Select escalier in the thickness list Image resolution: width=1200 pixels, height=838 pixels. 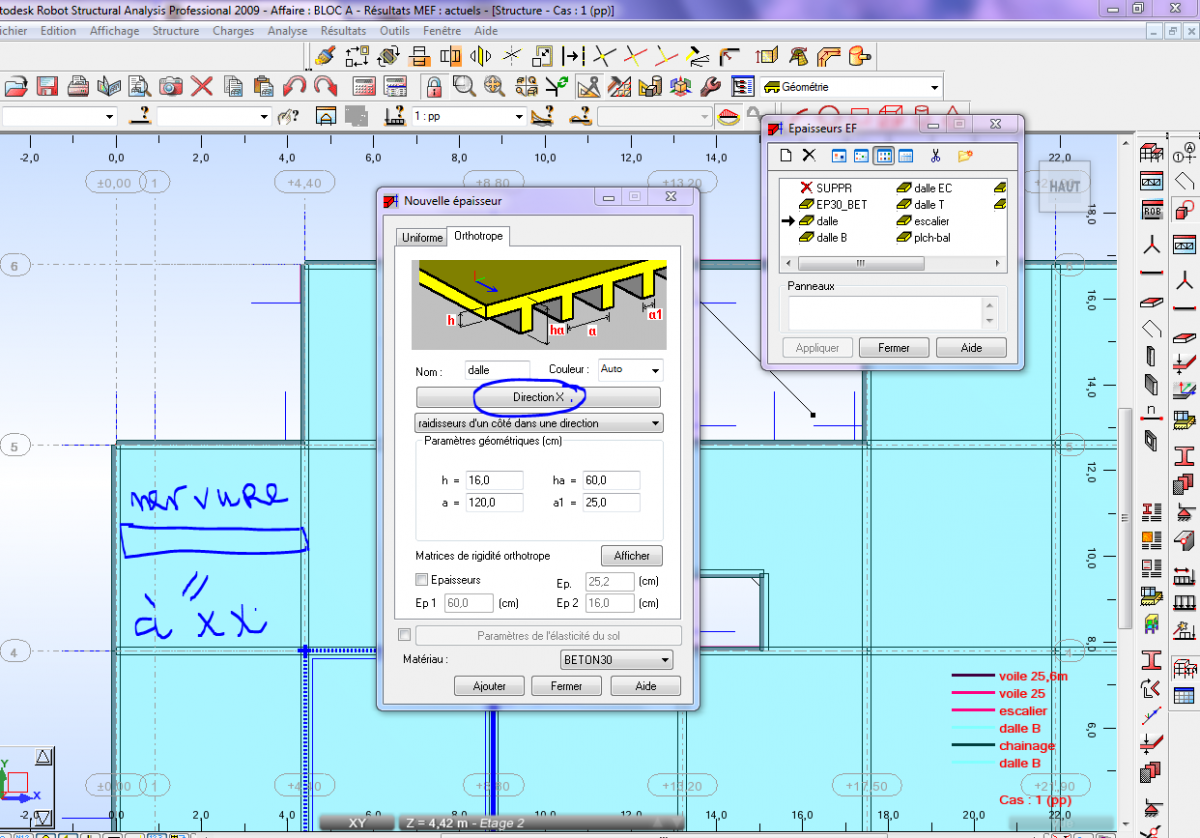(x=923, y=221)
